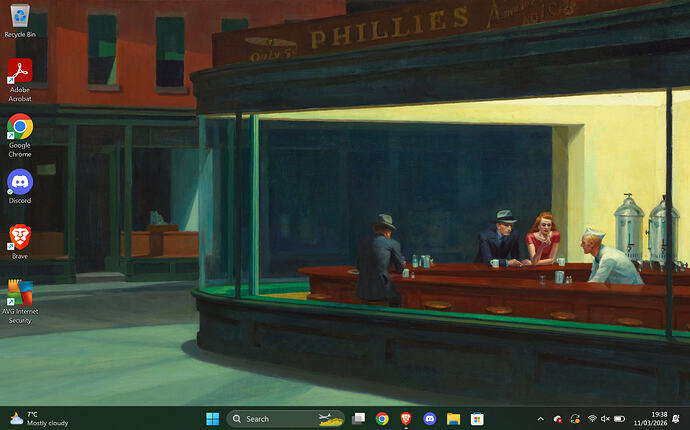Screen dimensions: 690x430
Task: Click the muted volume icon
Action: point(606,419)
